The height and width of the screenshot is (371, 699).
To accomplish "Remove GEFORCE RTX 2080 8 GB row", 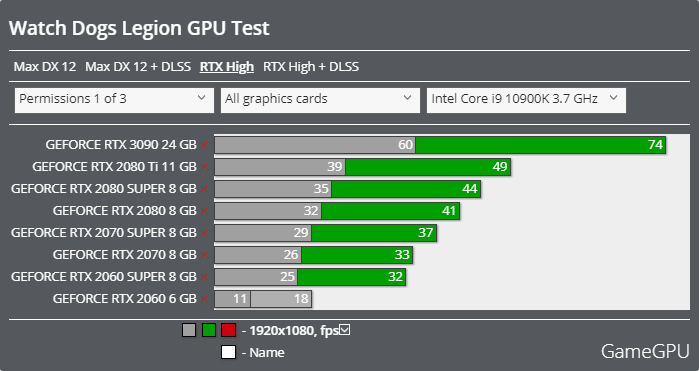I will point(204,211).
